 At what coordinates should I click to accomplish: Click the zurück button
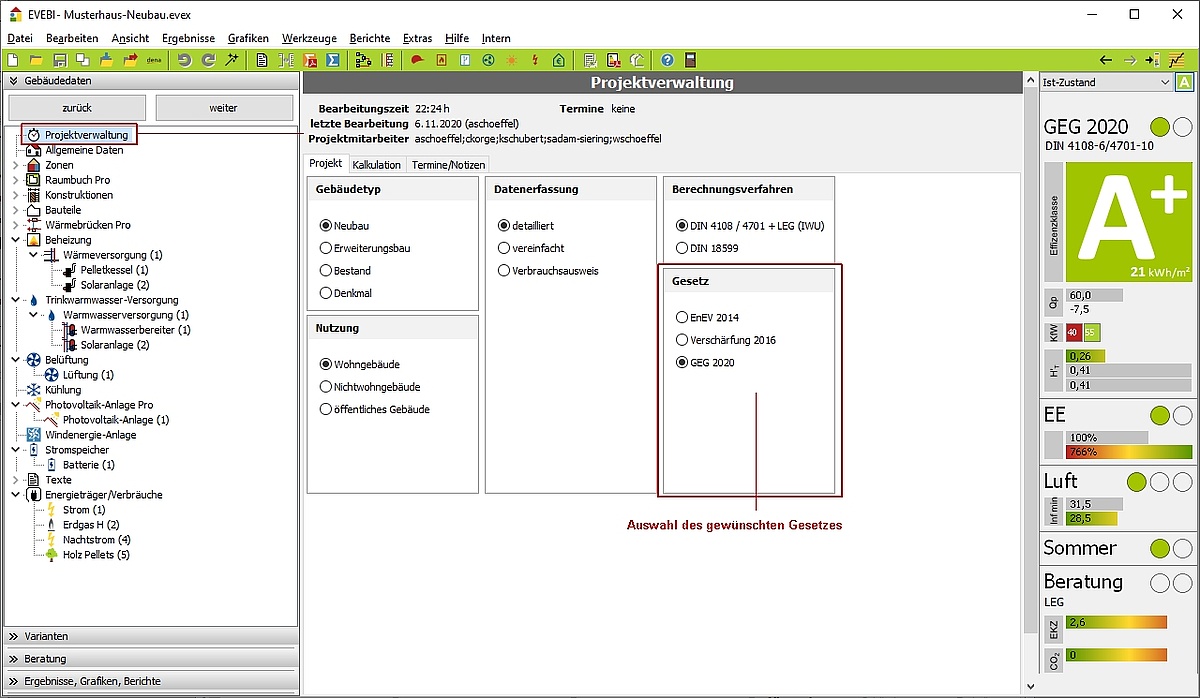coord(77,107)
